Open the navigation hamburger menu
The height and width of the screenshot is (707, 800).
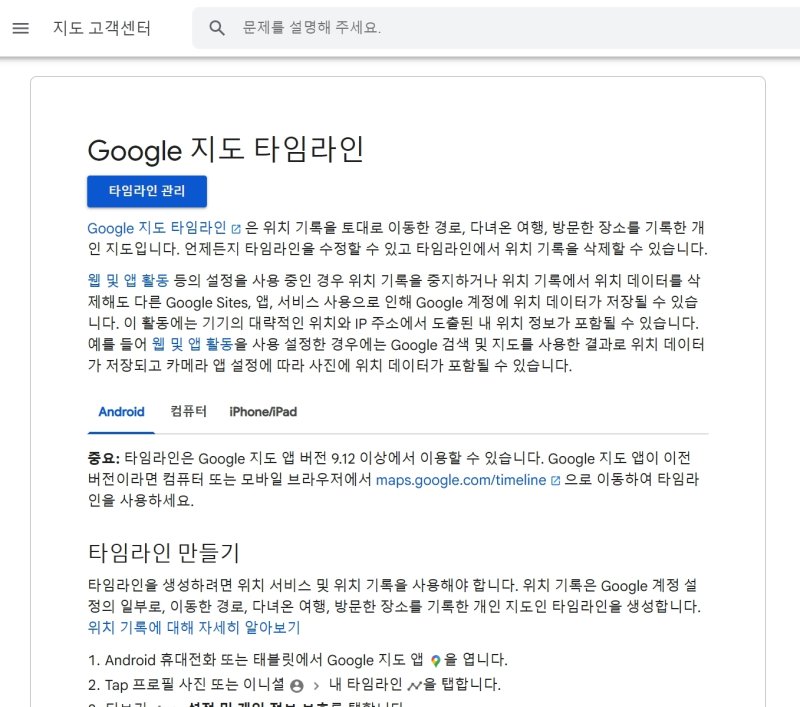[x=21, y=28]
